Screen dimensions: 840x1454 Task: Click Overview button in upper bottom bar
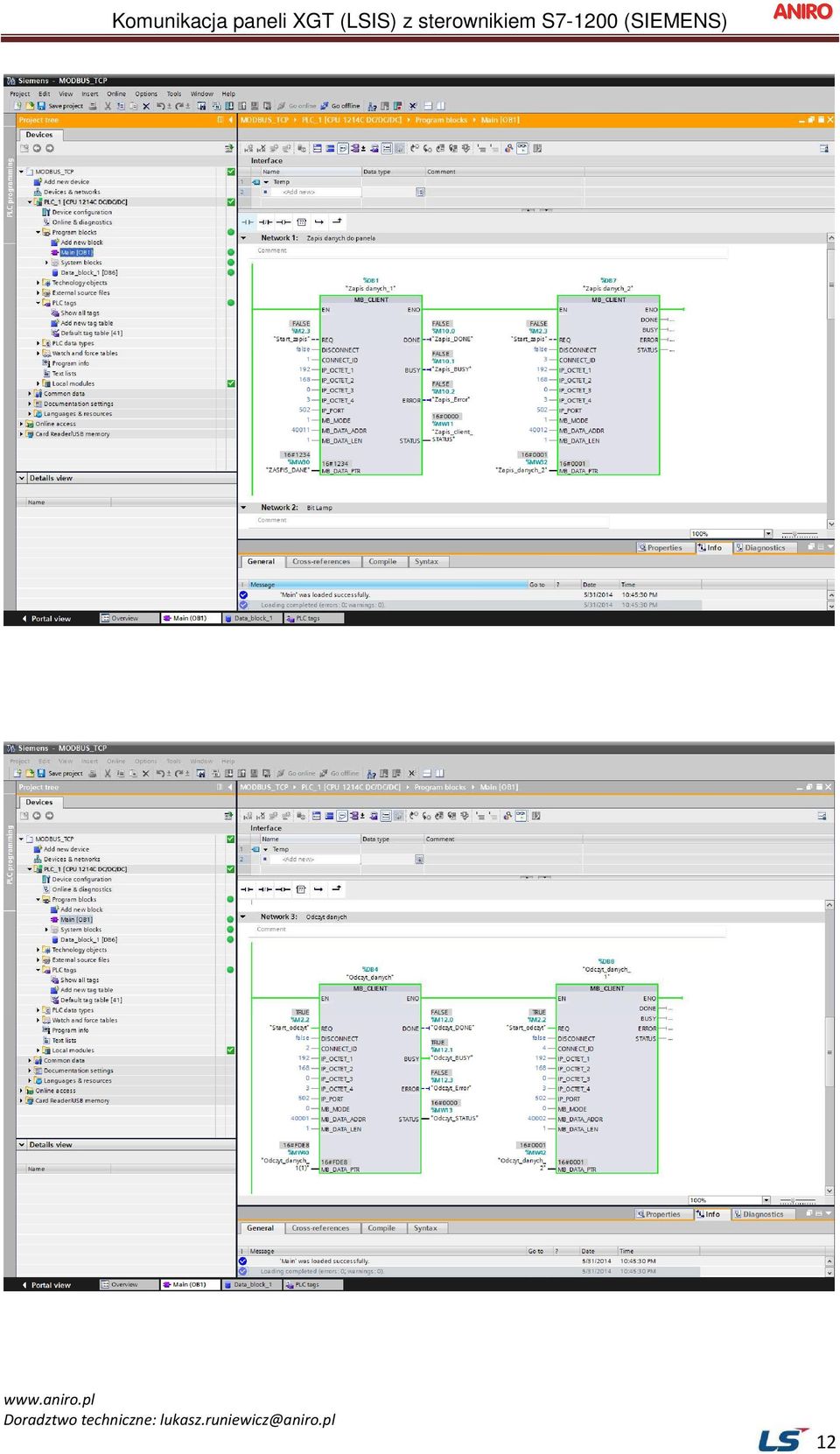pyautogui.click(x=129, y=618)
